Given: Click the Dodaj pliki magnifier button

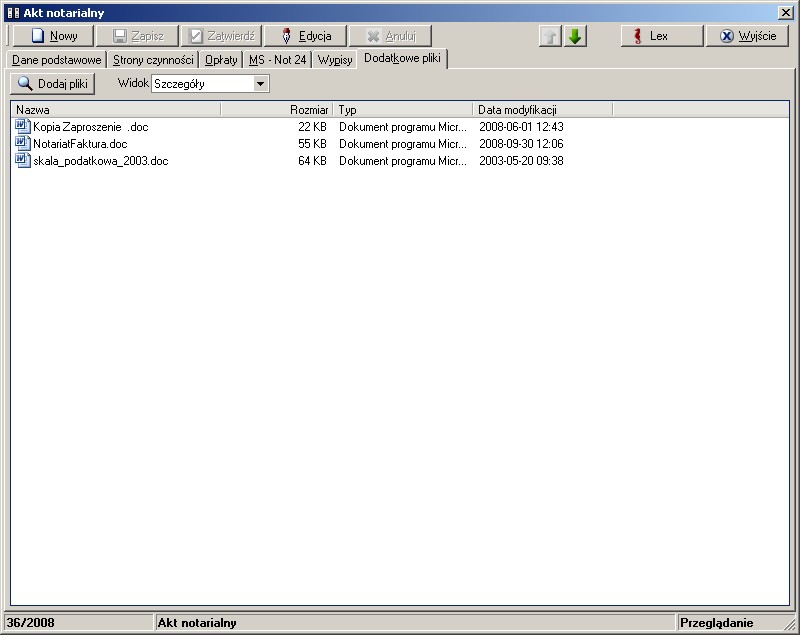Looking at the screenshot, I should 52,84.
